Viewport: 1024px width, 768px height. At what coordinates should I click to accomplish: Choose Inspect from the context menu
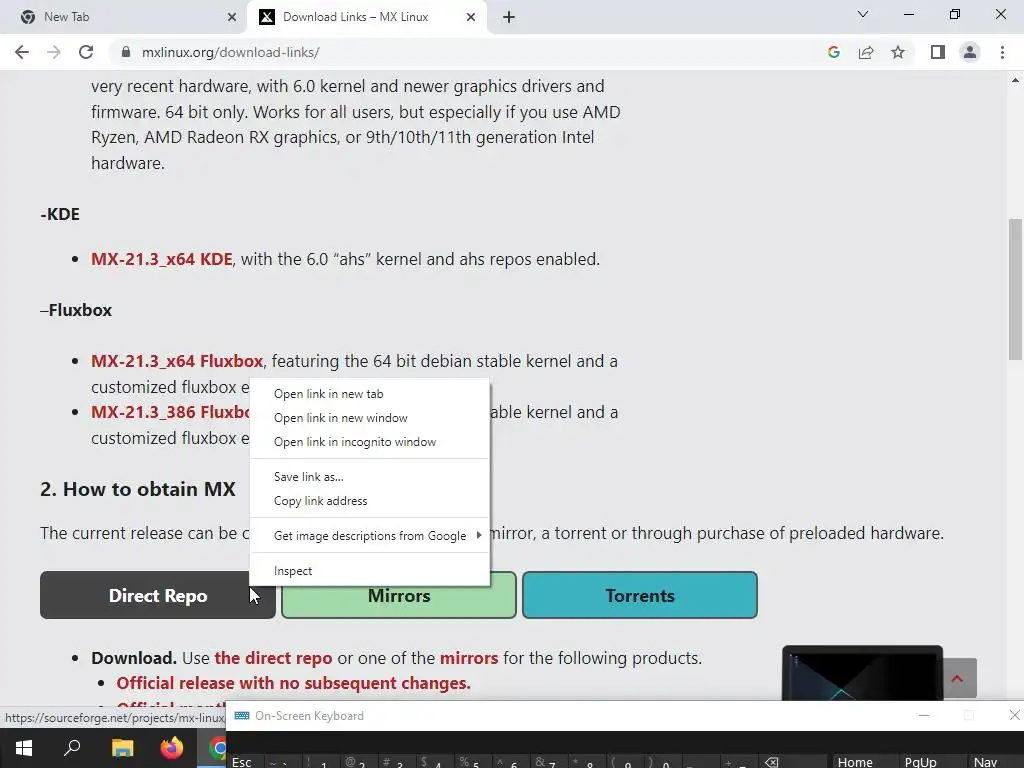tap(370, 571)
